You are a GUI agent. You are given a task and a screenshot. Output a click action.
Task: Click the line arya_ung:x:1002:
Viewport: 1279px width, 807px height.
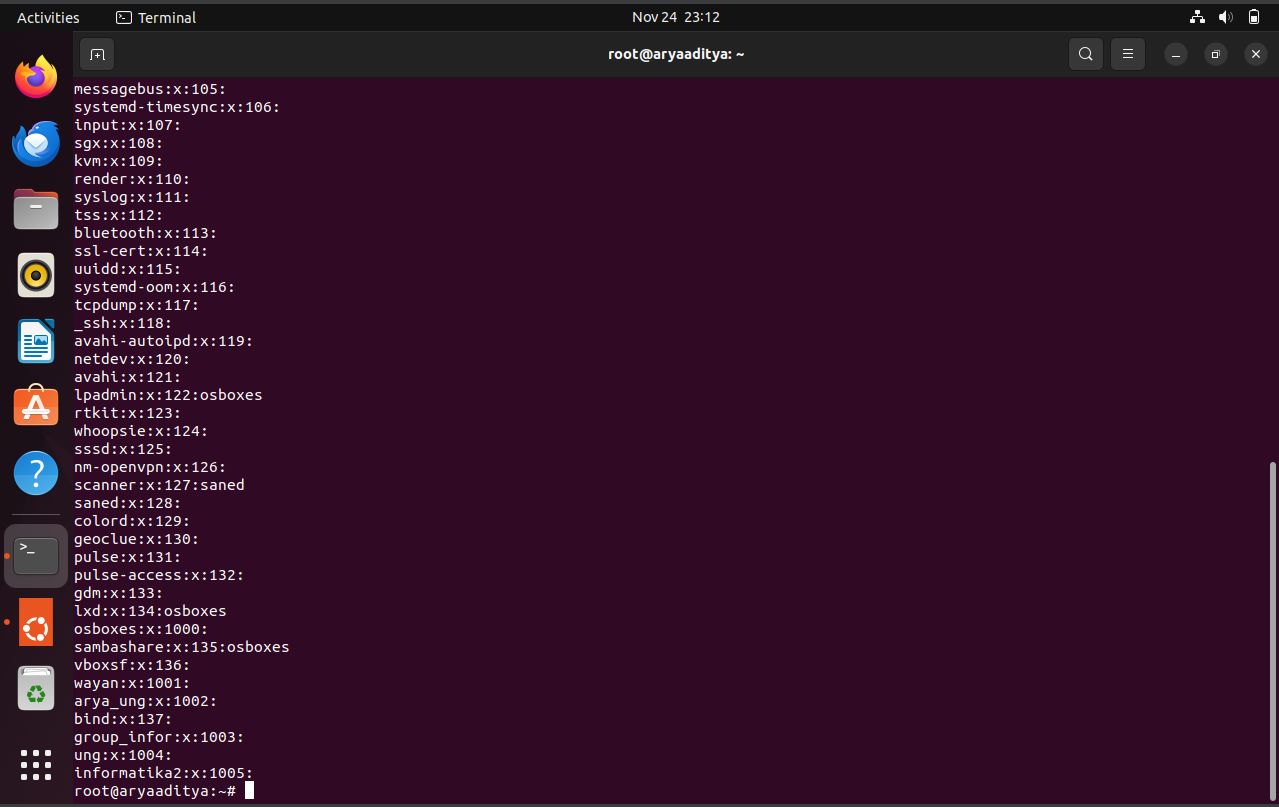(x=146, y=701)
